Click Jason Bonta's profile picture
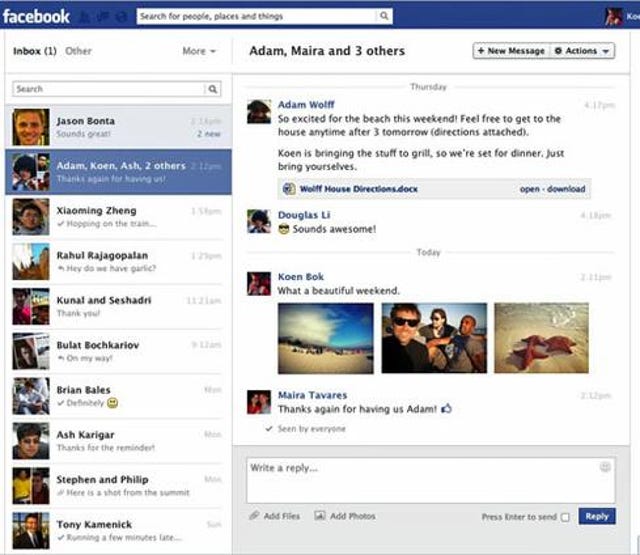The image size is (640, 555). (x=31, y=127)
